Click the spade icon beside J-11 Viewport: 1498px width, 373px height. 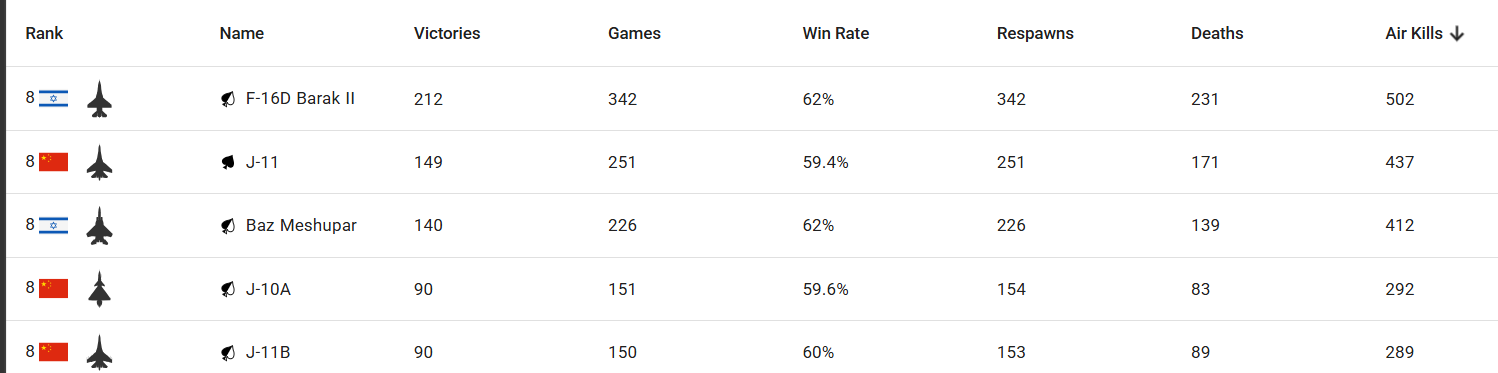pyautogui.click(x=228, y=162)
